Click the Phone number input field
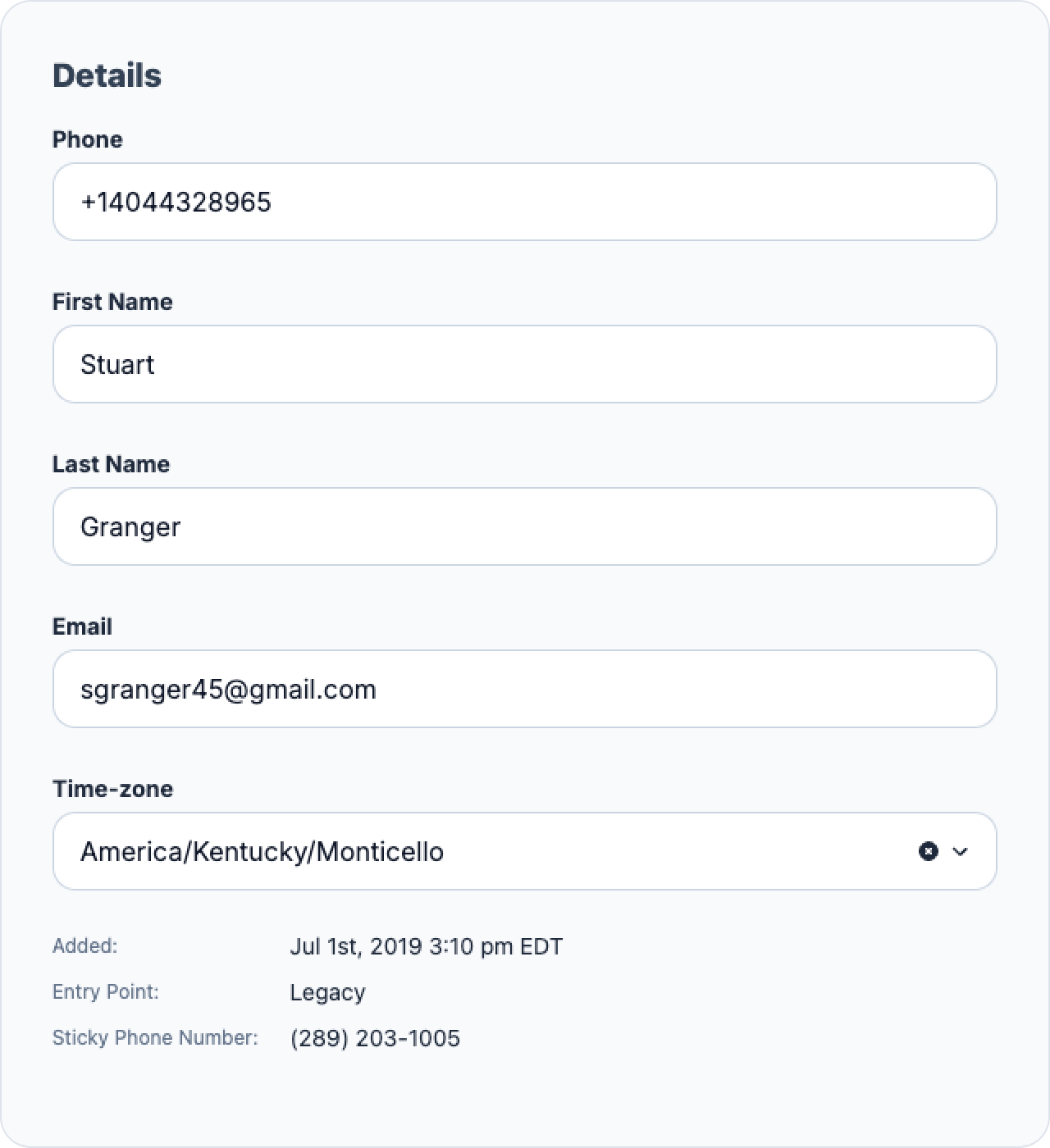This screenshot has width=1050, height=1148. pos(525,202)
